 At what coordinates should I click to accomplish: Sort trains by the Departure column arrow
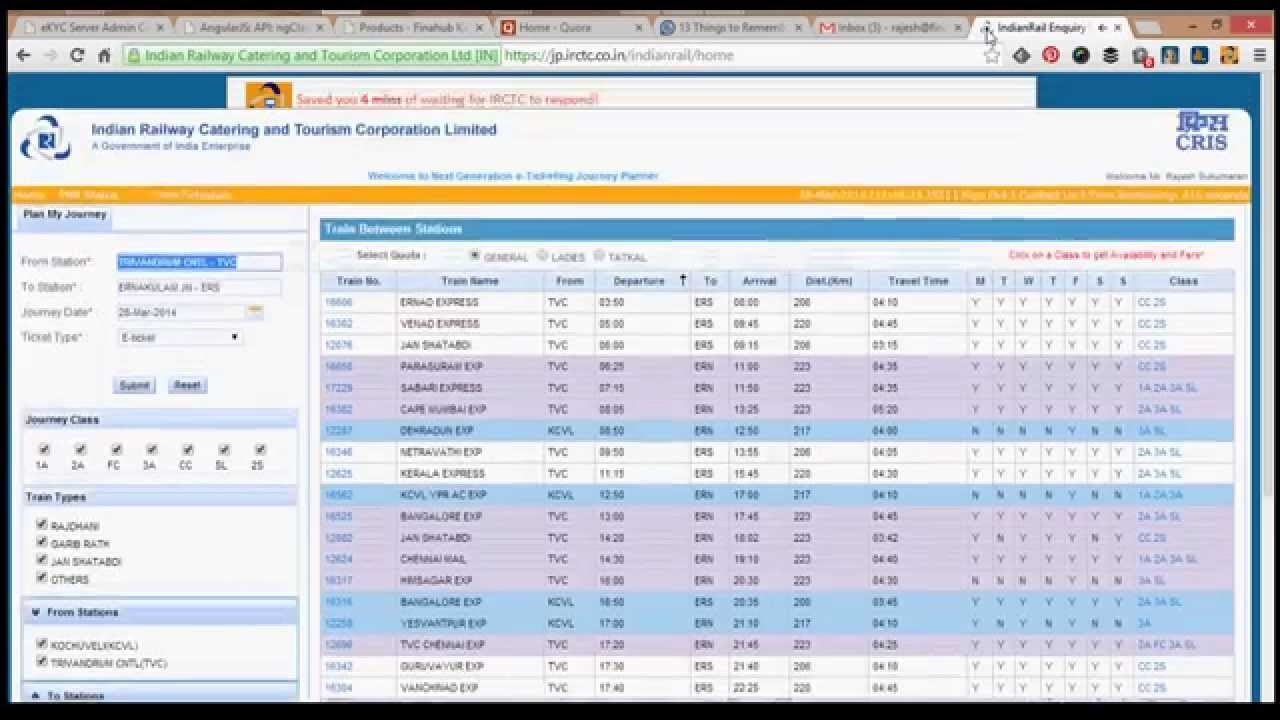tap(683, 280)
